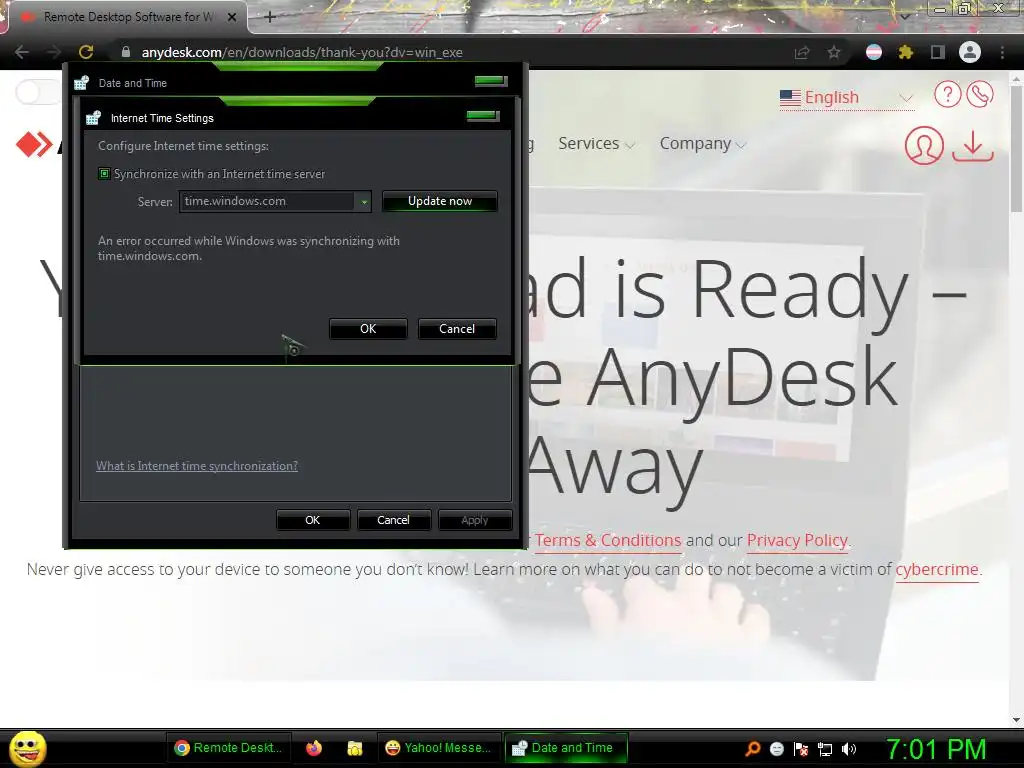Click Cancel in Date and Time dialog

(x=393, y=520)
